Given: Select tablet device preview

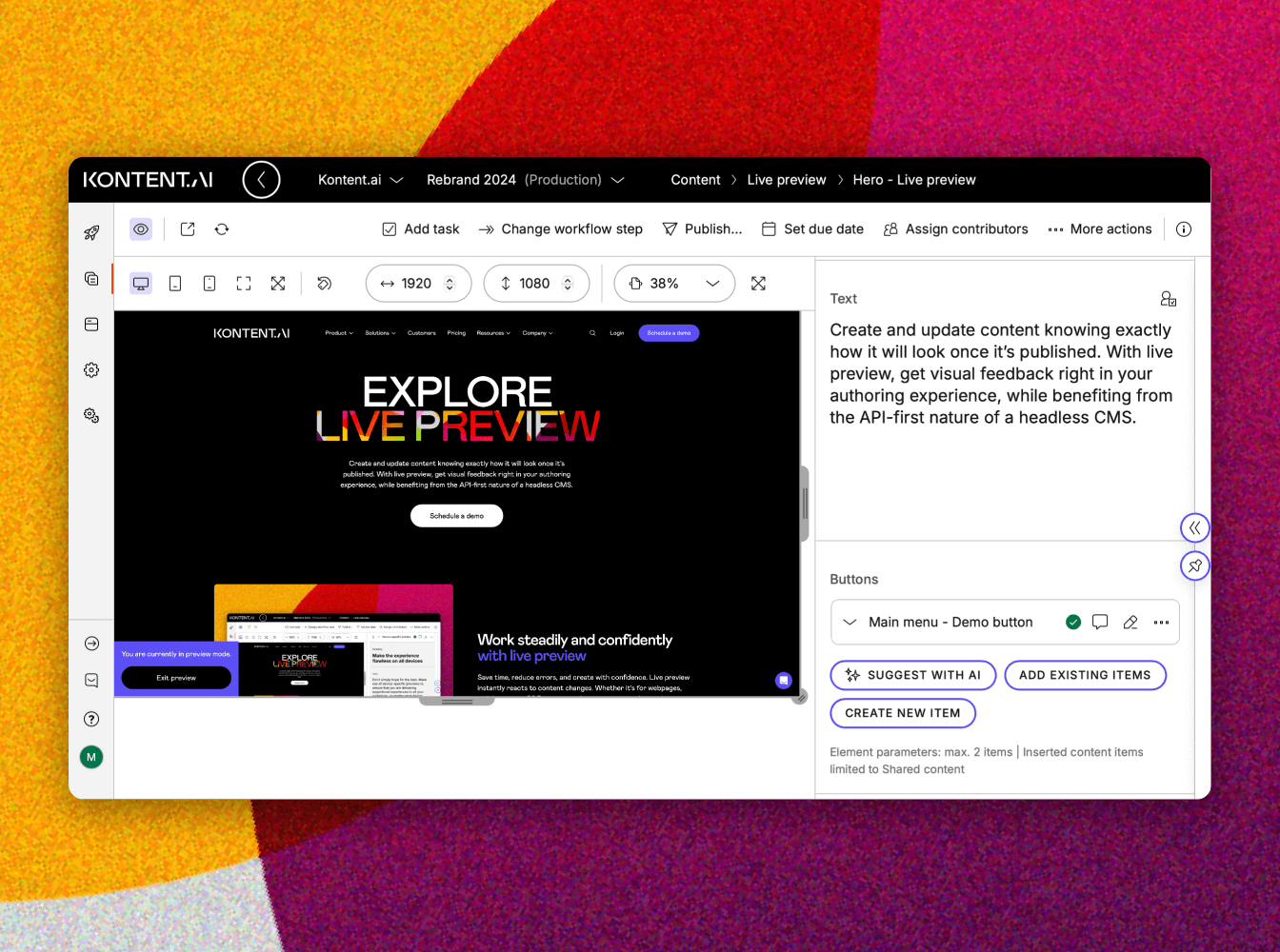Looking at the screenshot, I should (175, 284).
